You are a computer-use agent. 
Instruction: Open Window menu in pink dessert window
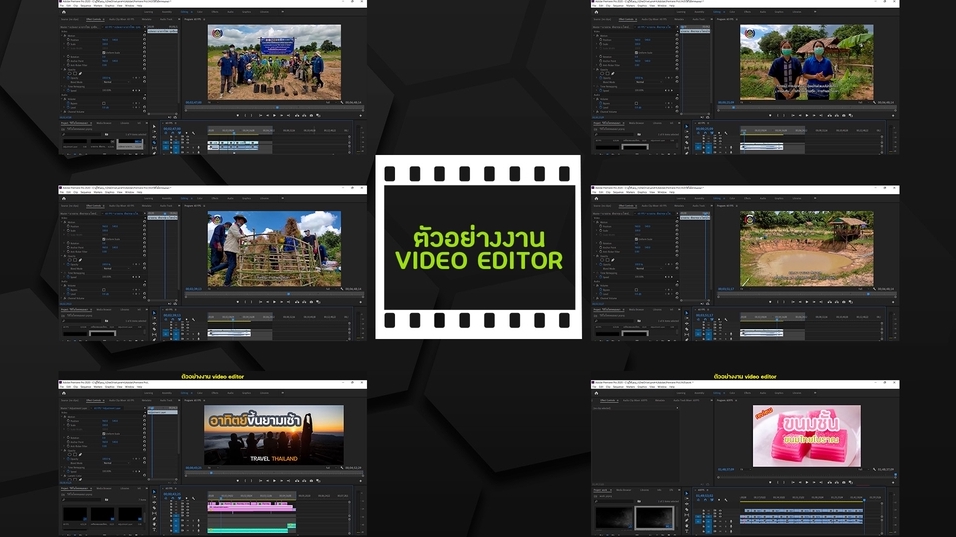tap(662, 386)
